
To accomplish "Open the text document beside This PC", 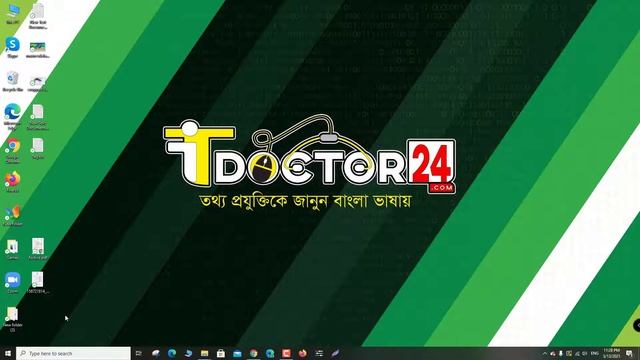I will click(38, 16).
